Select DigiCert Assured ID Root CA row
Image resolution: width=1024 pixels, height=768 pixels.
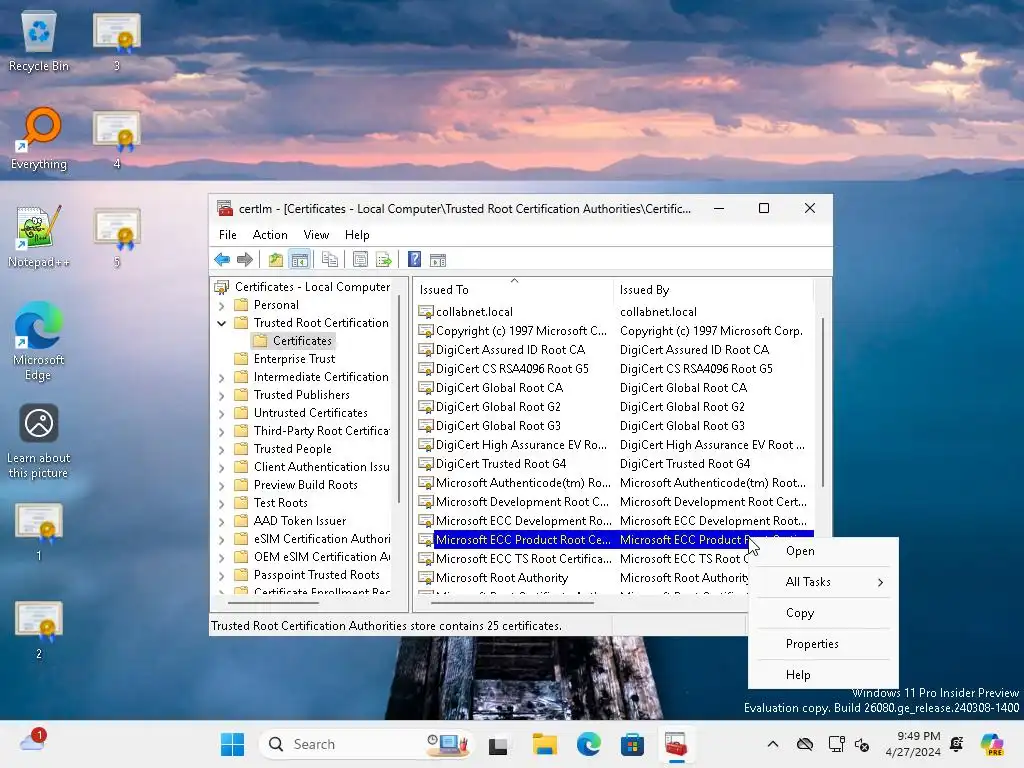click(x=615, y=349)
